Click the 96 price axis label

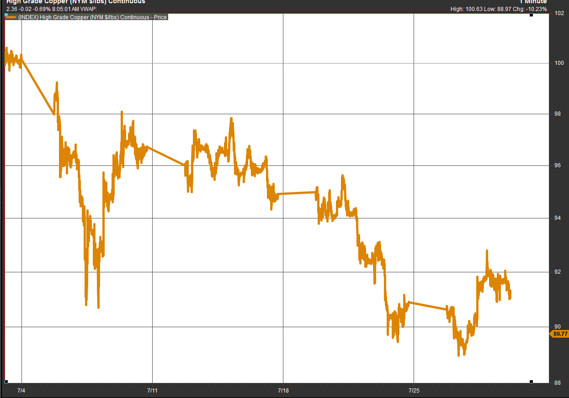tap(557, 165)
